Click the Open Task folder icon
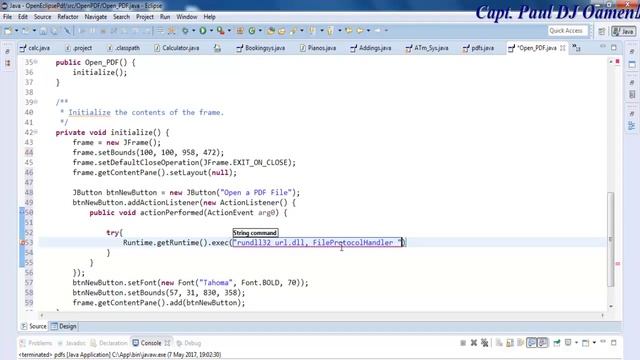 (x=282, y=31)
